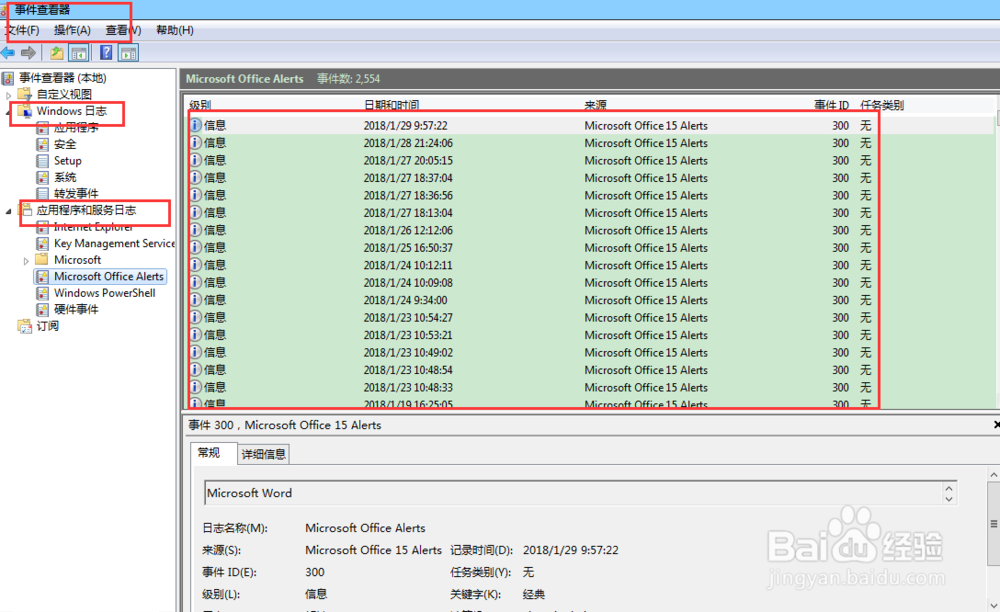Open the 系统 log
The width and height of the screenshot is (1000, 612).
point(65,177)
